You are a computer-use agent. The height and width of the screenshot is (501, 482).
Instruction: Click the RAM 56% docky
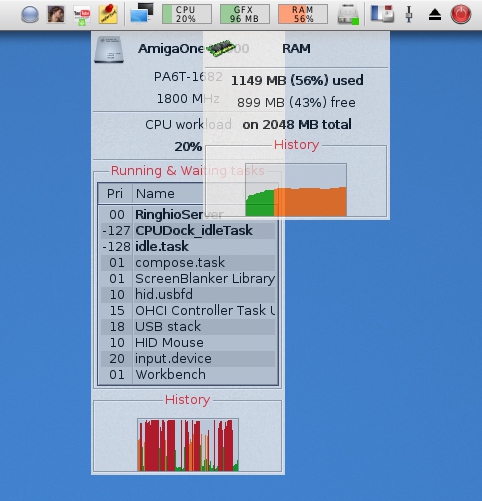click(x=303, y=14)
